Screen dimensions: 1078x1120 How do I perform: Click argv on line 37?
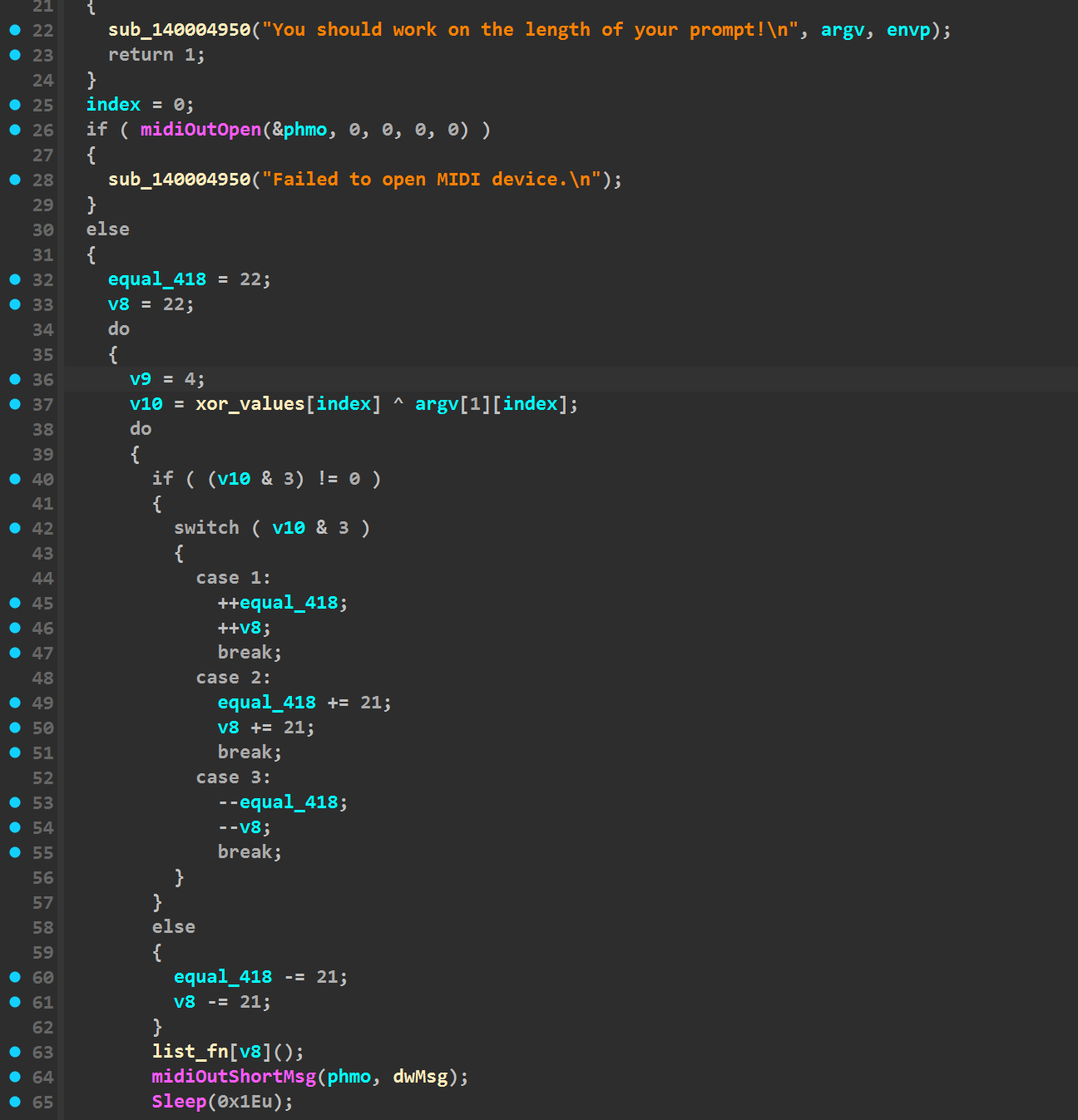437,404
